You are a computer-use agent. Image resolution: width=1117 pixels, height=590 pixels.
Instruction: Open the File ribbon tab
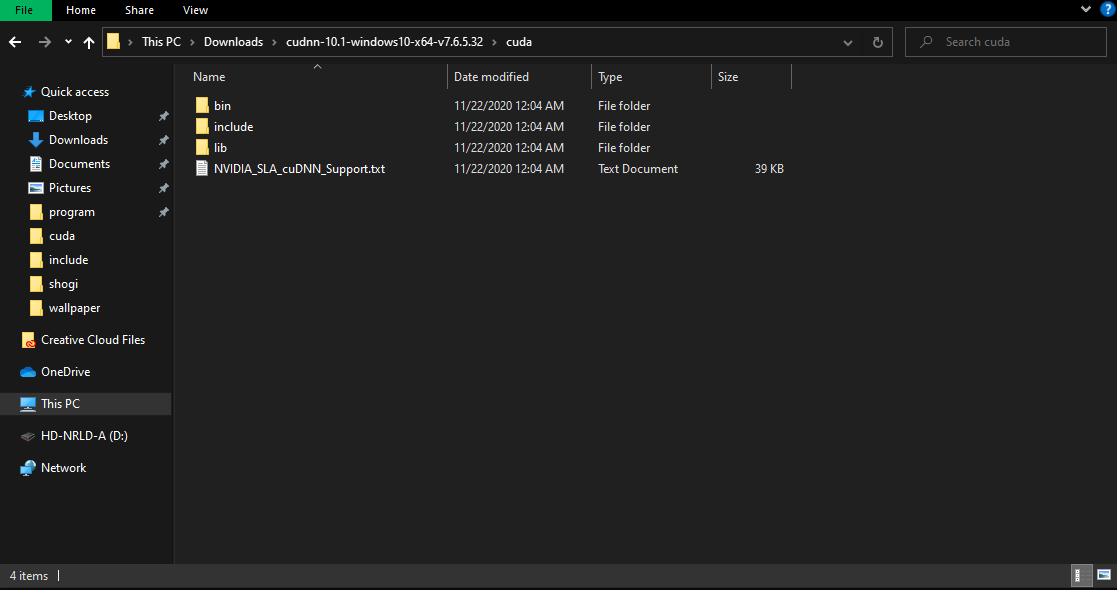(25, 10)
